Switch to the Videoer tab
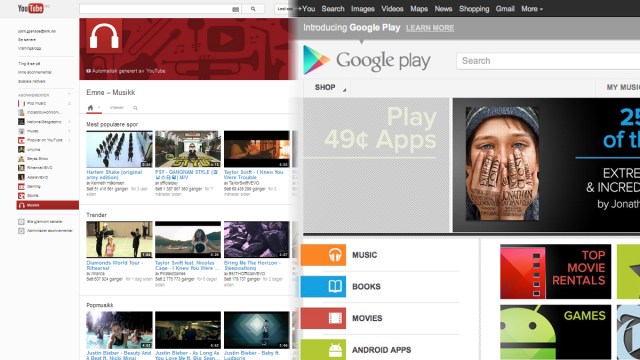The height and width of the screenshot is (360, 640). (116, 108)
